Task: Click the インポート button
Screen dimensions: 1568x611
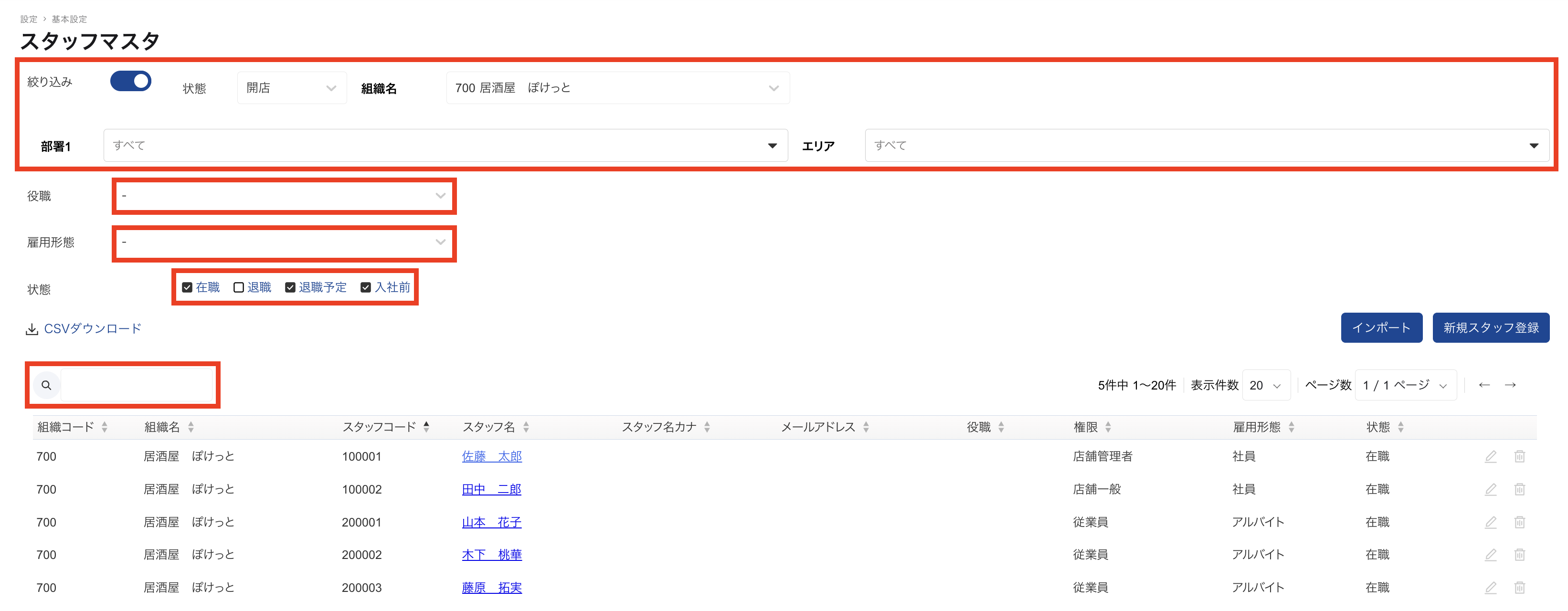Action: tap(1382, 328)
